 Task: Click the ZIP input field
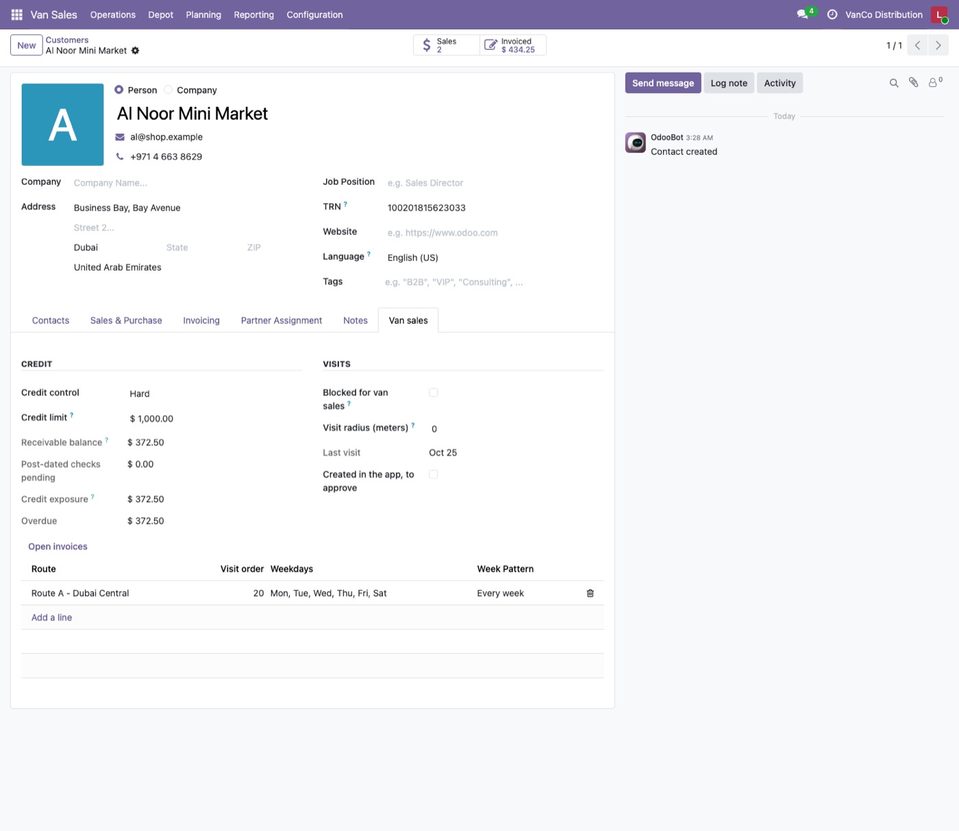[273, 248]
